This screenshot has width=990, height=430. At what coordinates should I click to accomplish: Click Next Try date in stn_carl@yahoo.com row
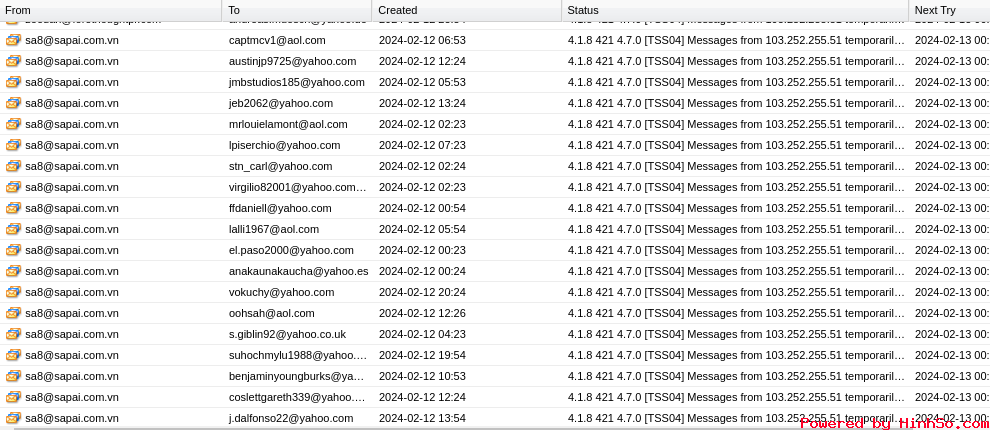[952, 166]
